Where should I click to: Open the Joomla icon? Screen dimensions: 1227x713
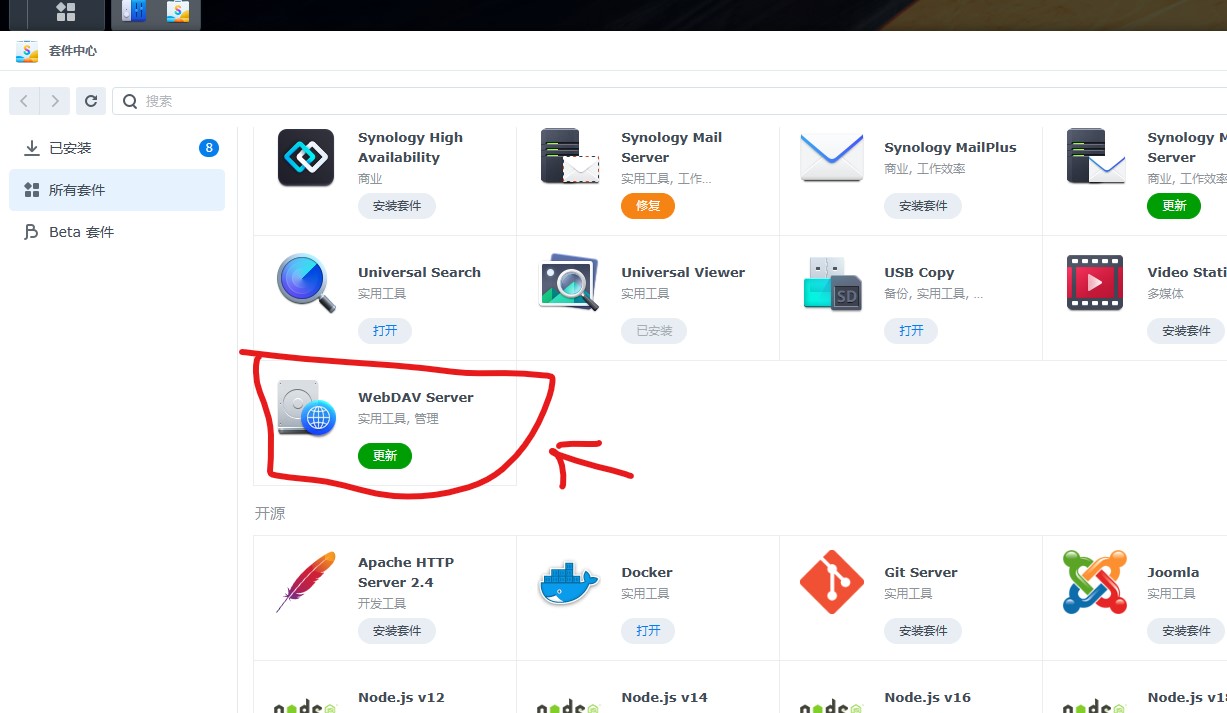pyautogui.click(x=1095, y=582)
